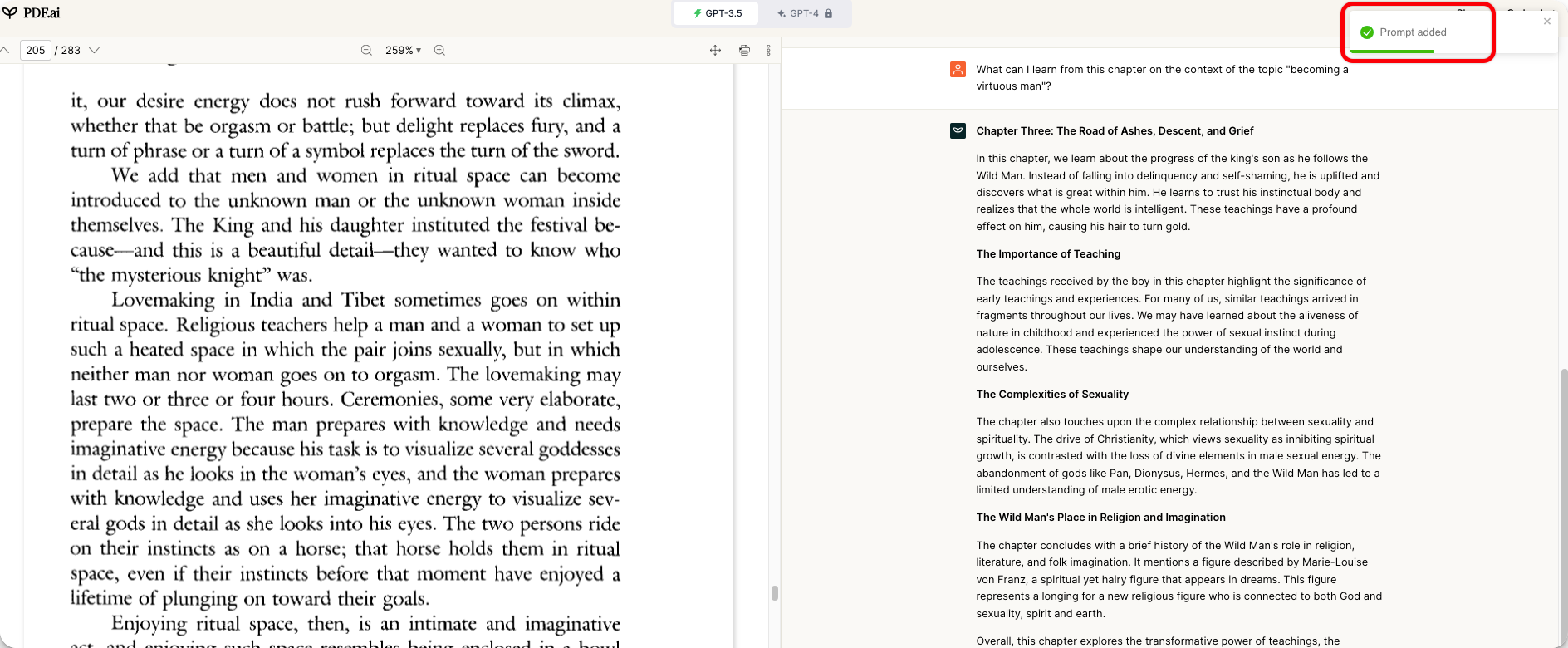
Task: Open the 259% zoom level dropdown
Action: pos(403,50)
